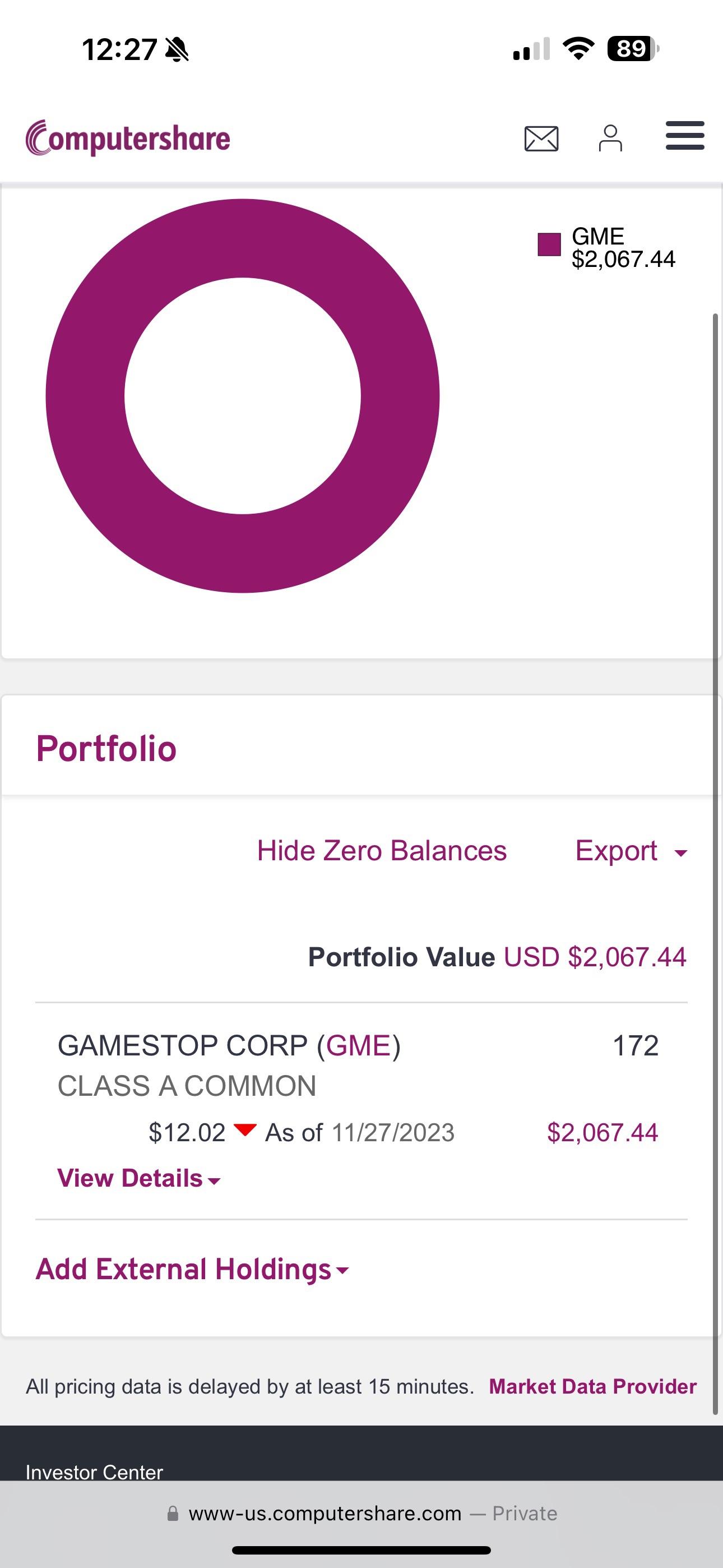Open the Export dropdown
Viewport: 723px width, 1568px height.
click(631, 850)
